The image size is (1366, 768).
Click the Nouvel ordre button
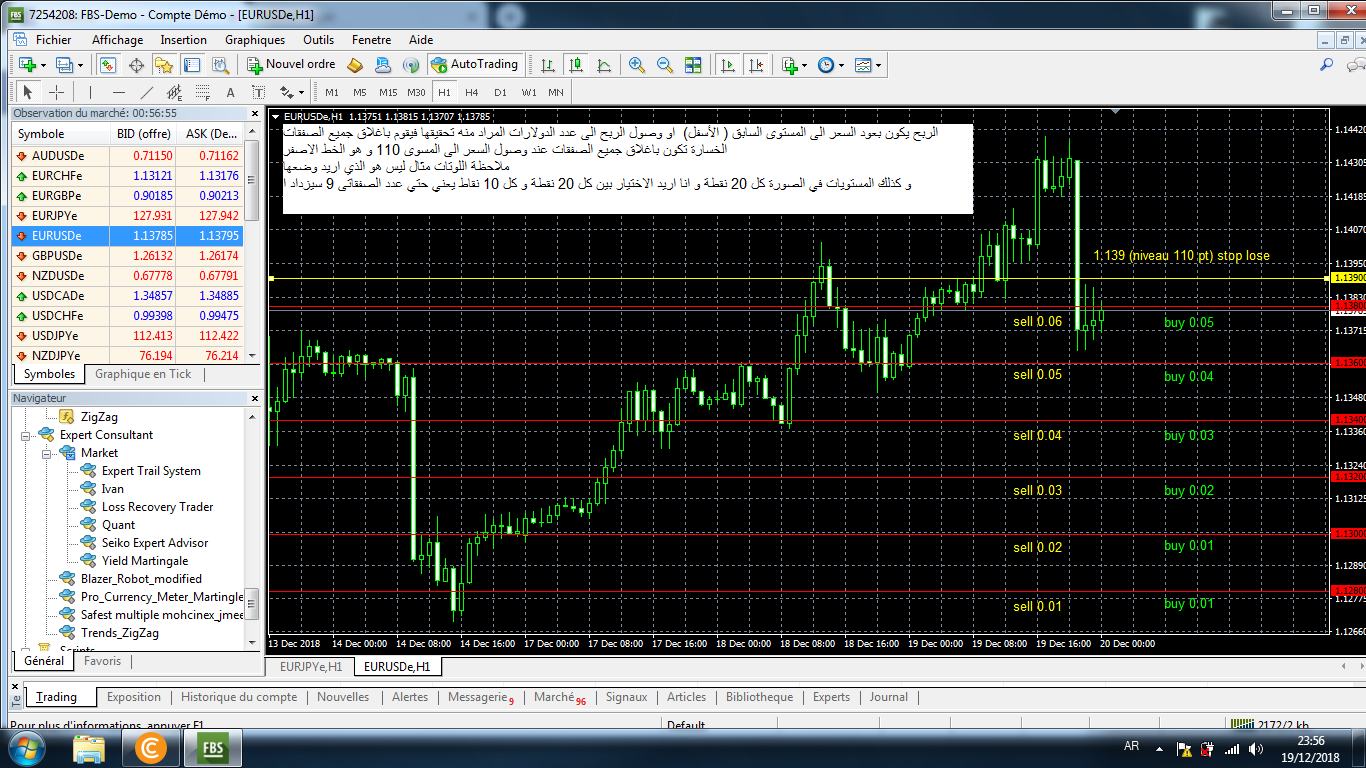[291, 64]
